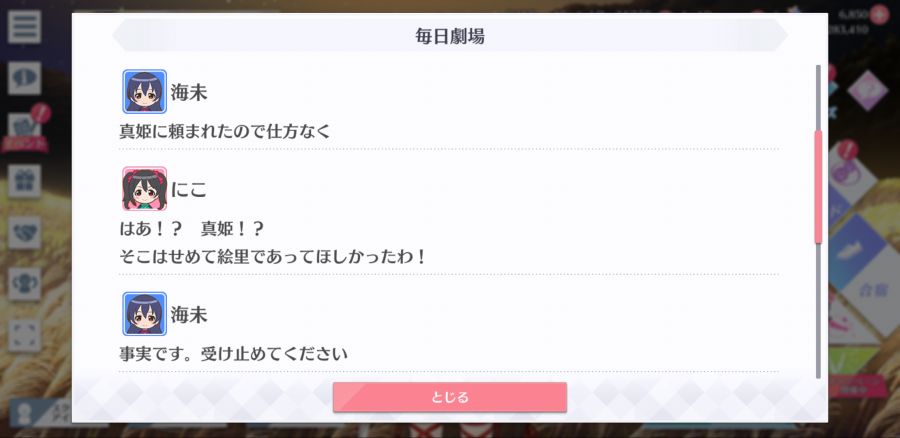Open the handshake icon in sidebar
900x438 pixels.
24,232
